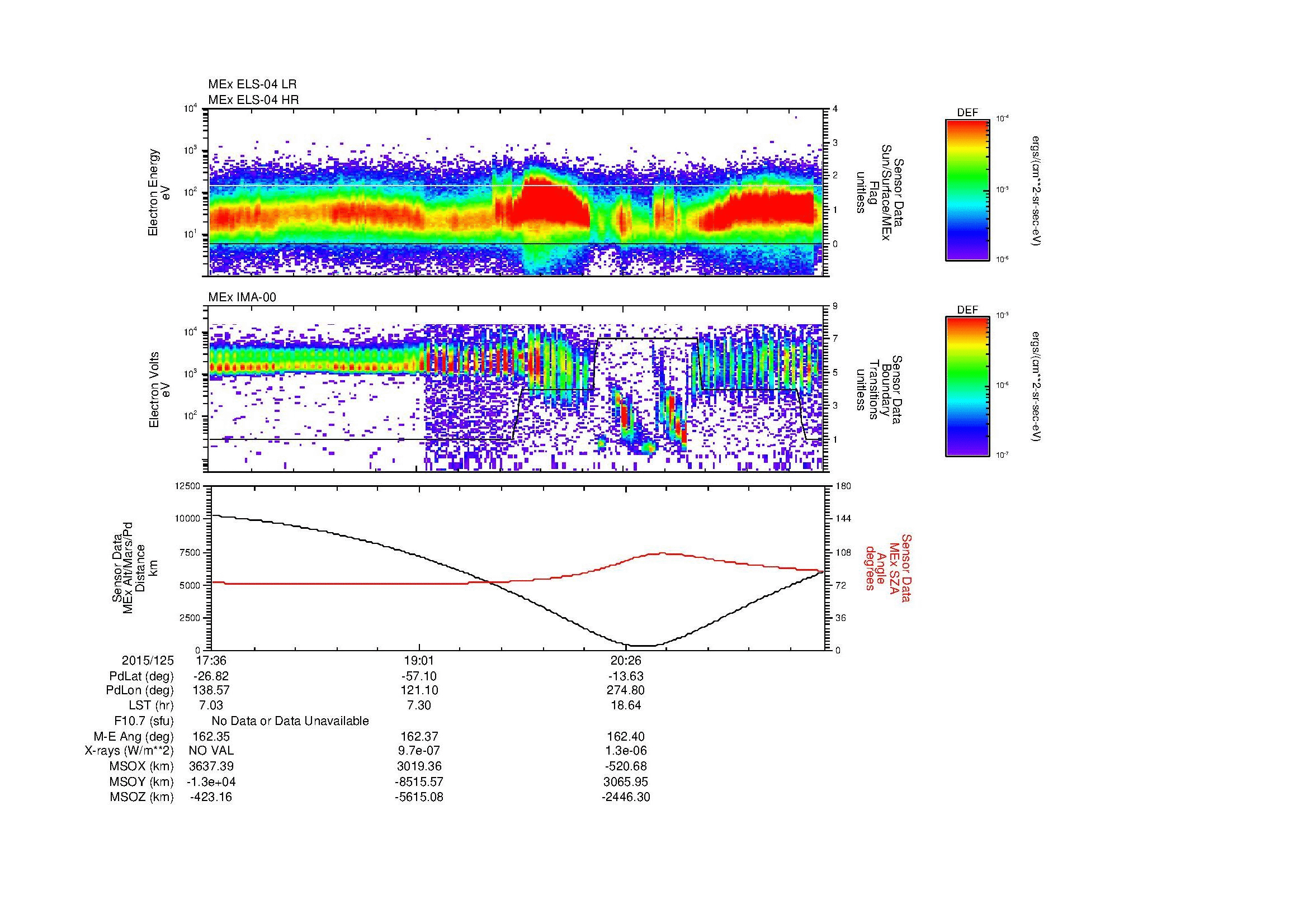Click LST value '7.03'
1308x924 pixels.
(x=211, y=705)
